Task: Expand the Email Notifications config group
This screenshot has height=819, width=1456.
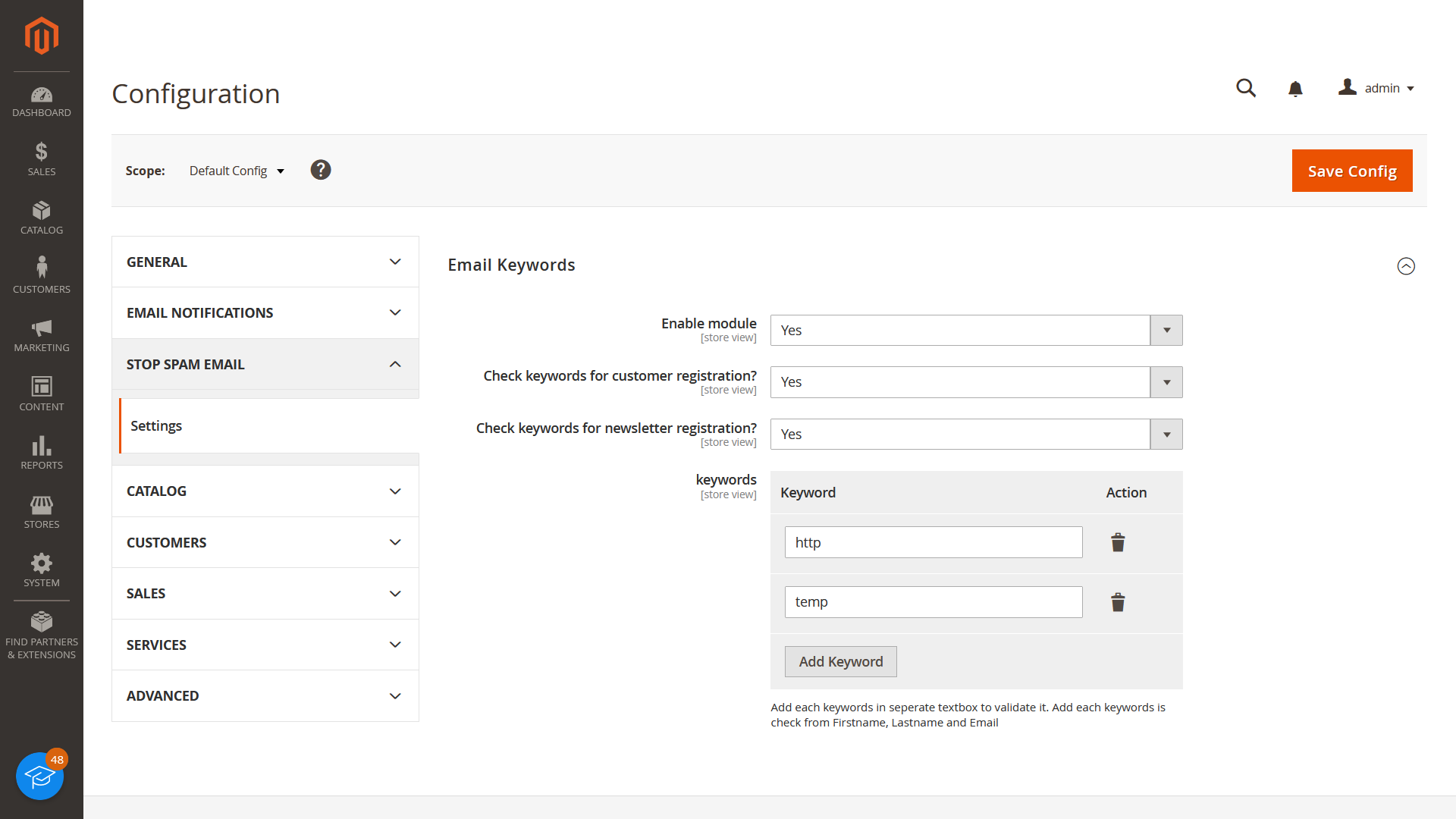Action: [265, 313]
